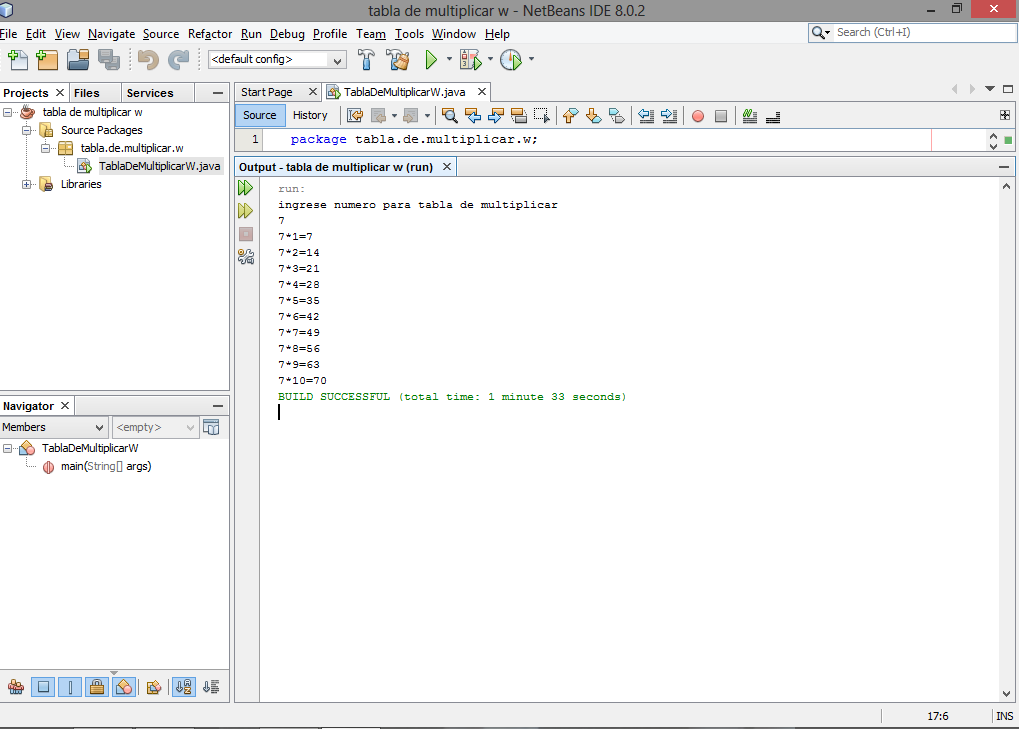The width and height of the screenshot is (1019, 729).
Task: Open Find with the magnifier icon in editor toolbar
Action: coord(450,115)
